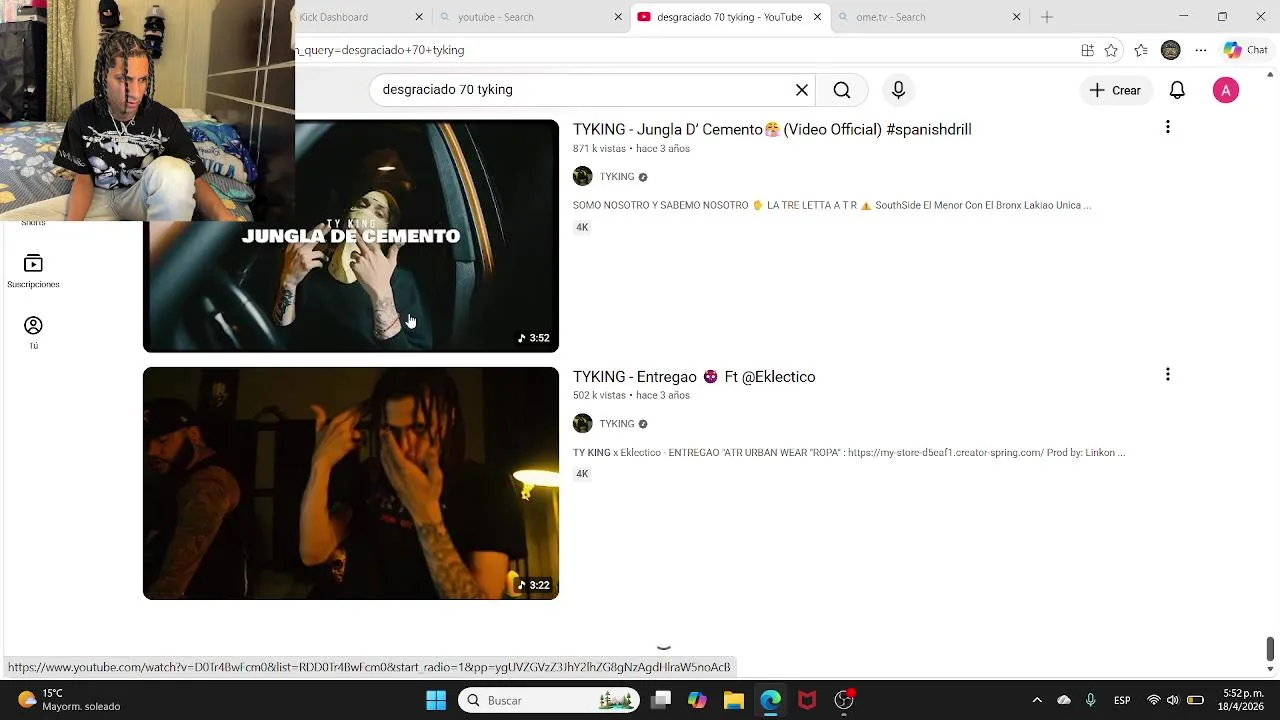Click the ESP language indicator

point(1122,700)
